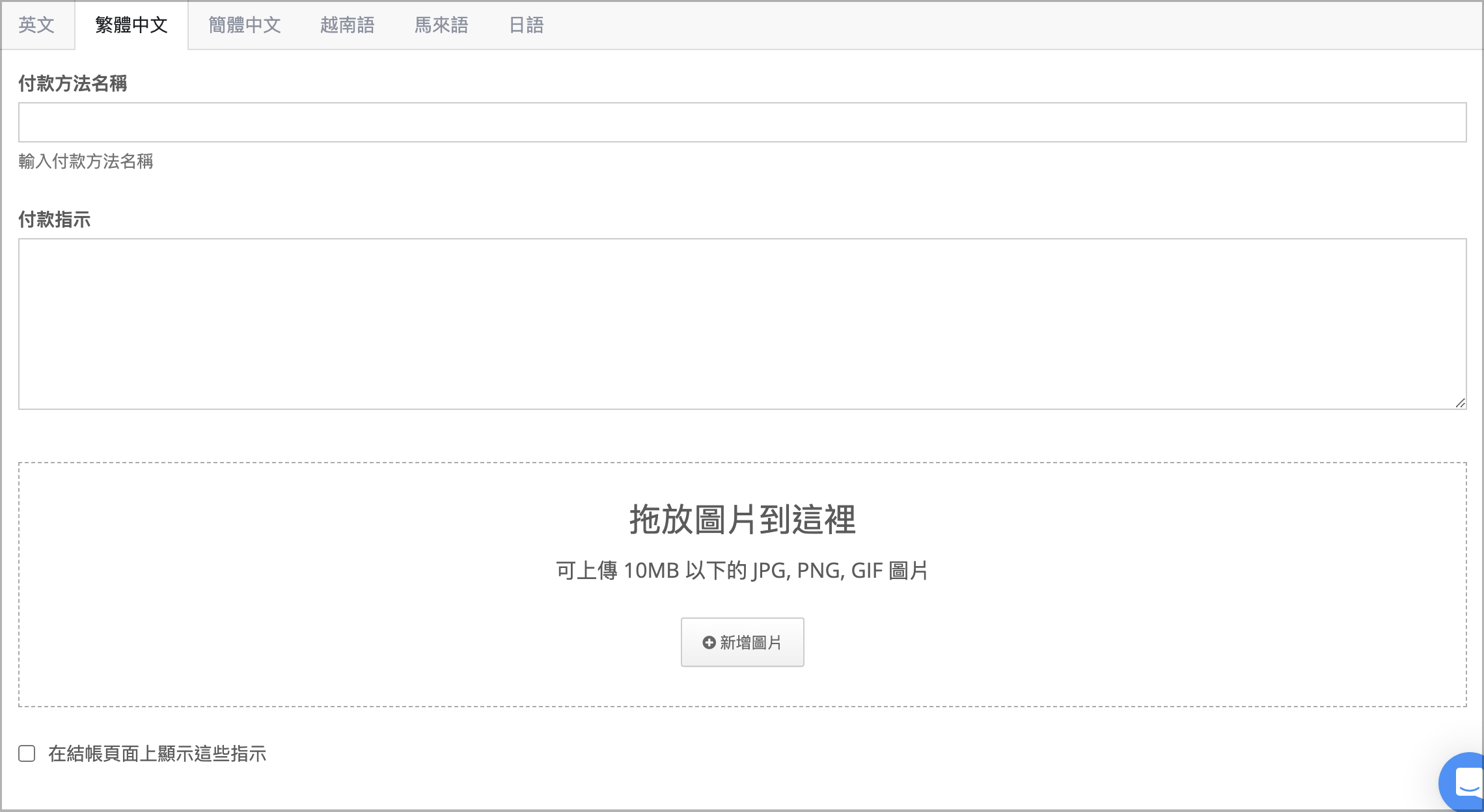This screenshot has height=812, width=1484.
Task: Click the 輸入付款方法名稱 hint text
Action: coord(86,161)
